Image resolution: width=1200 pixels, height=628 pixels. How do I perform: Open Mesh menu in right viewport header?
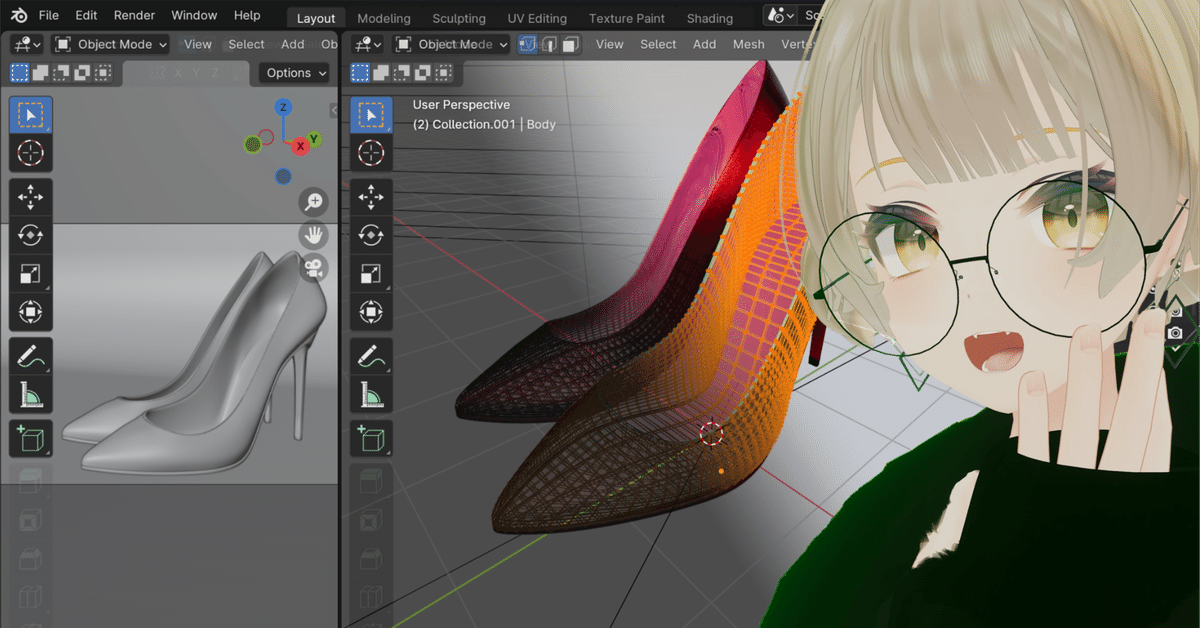point(749,44)
